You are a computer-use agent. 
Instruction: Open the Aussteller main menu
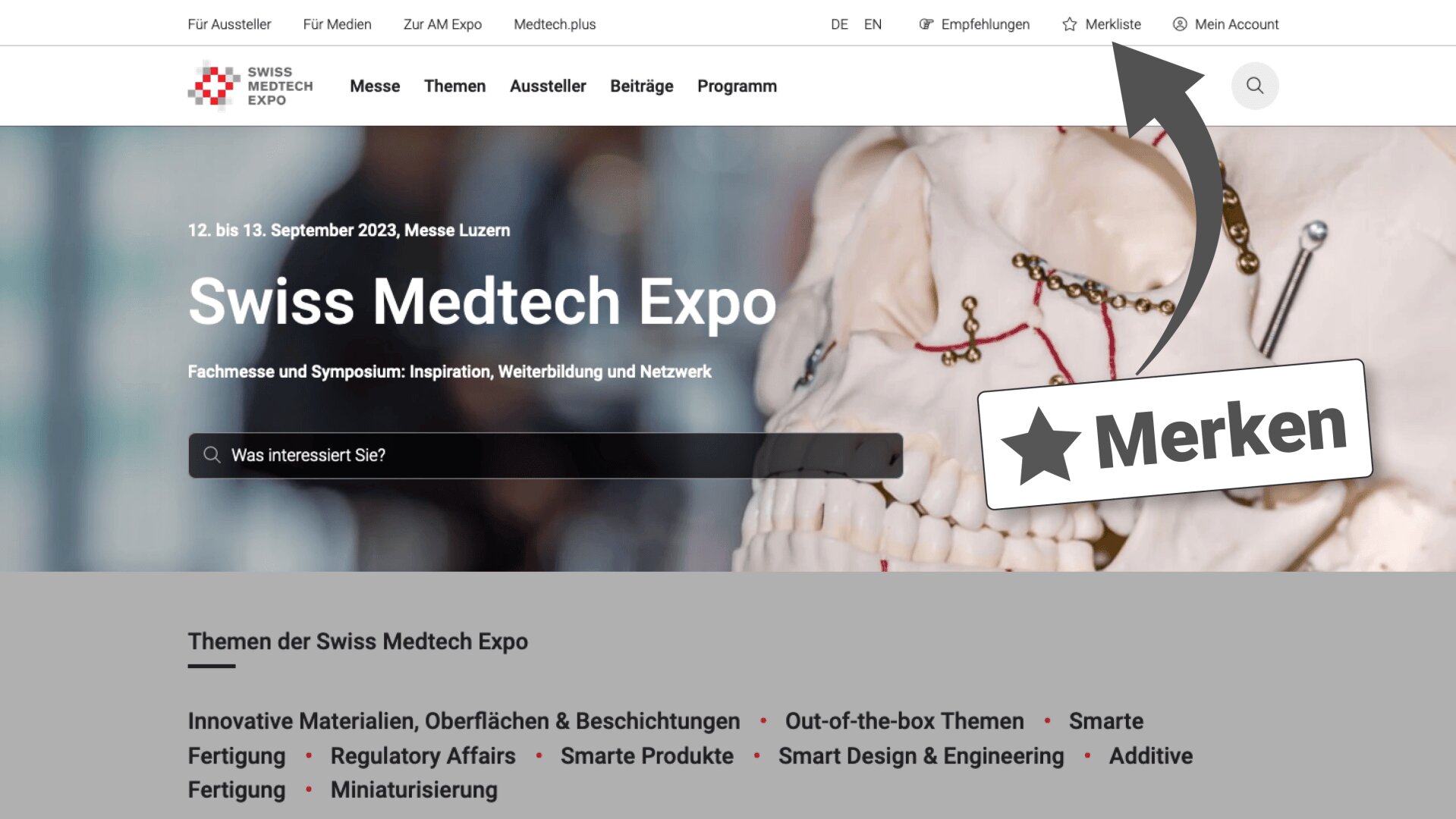coord(548,86)
